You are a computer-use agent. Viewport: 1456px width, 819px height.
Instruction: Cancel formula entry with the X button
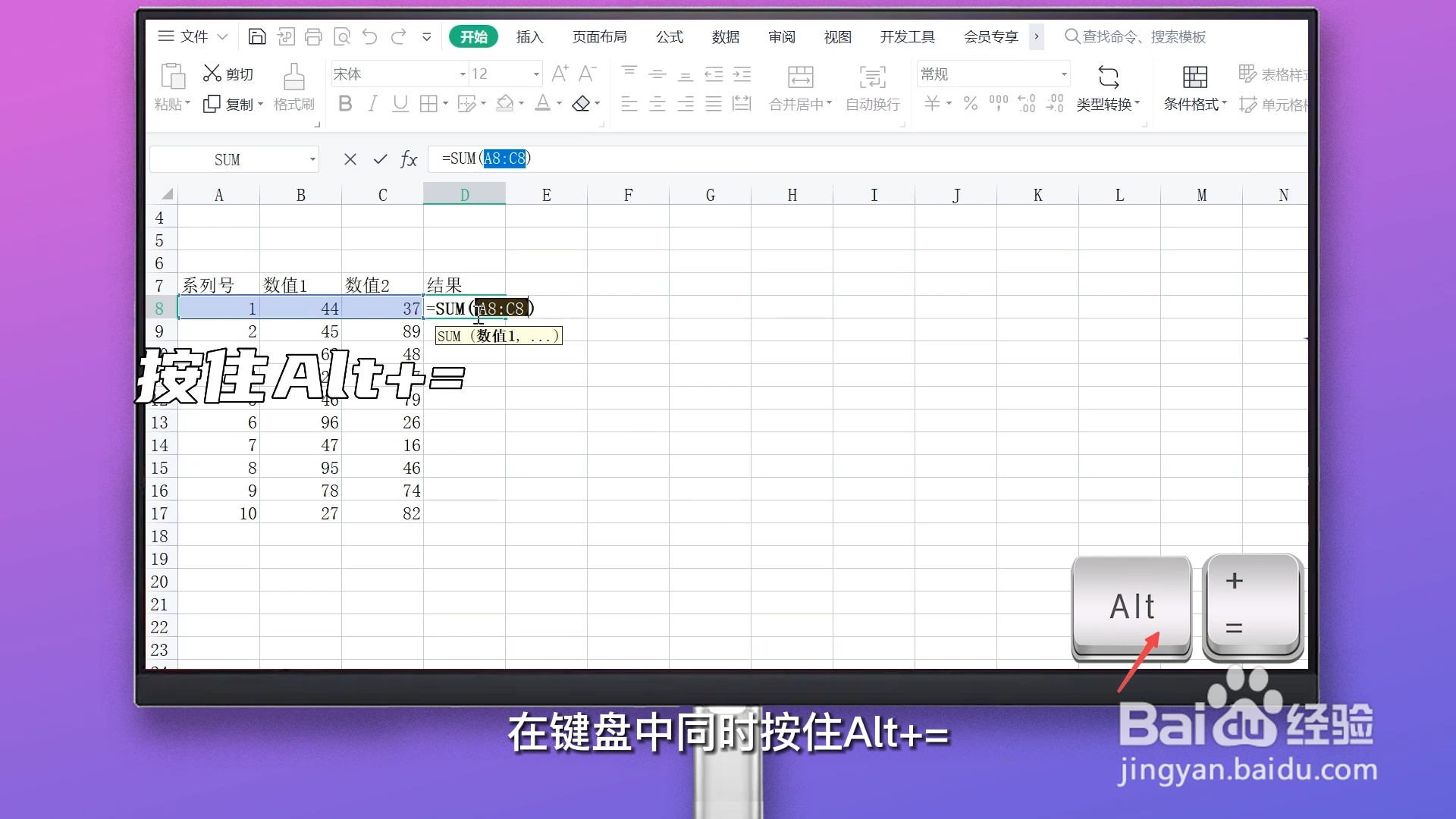coord(350,159)
